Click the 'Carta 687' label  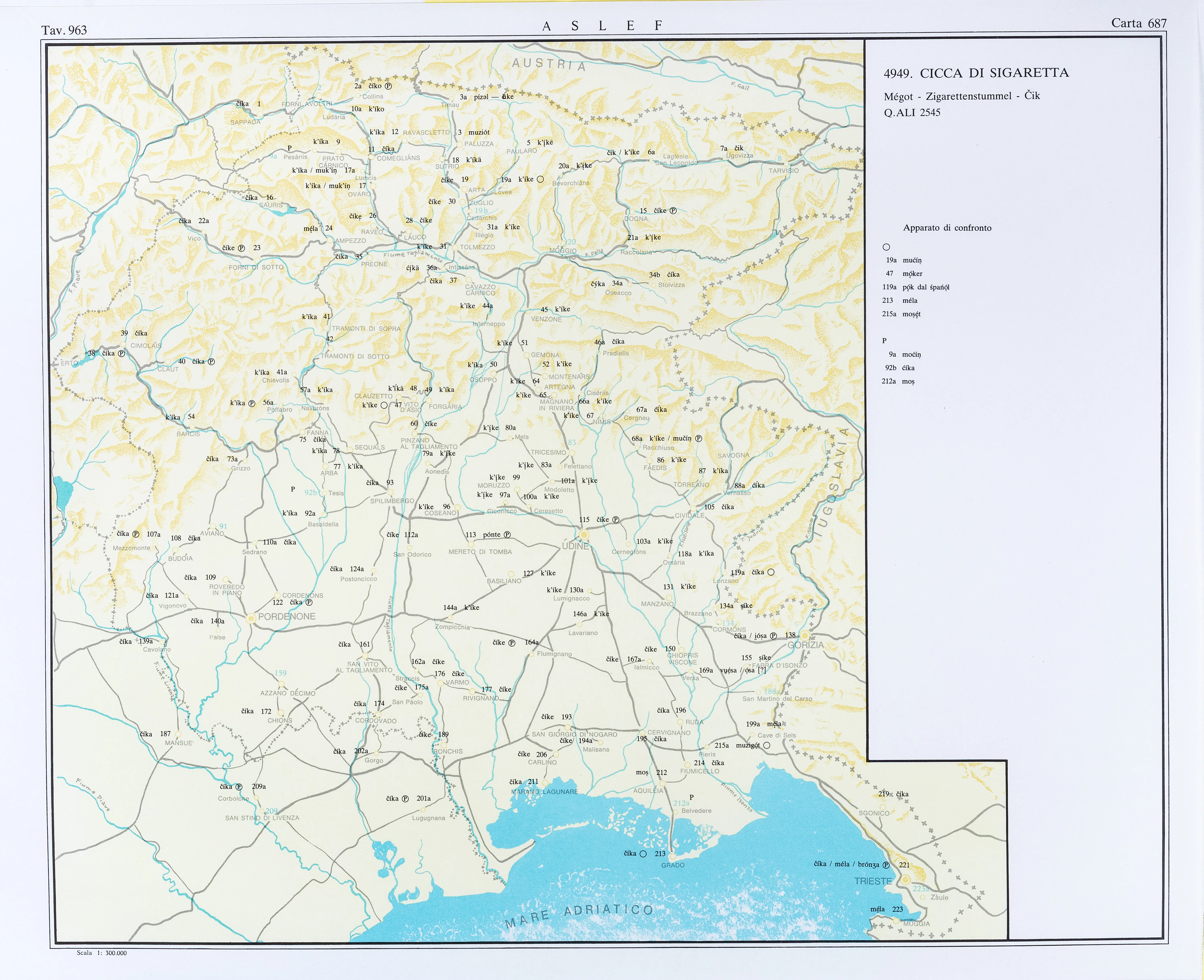1139,23
